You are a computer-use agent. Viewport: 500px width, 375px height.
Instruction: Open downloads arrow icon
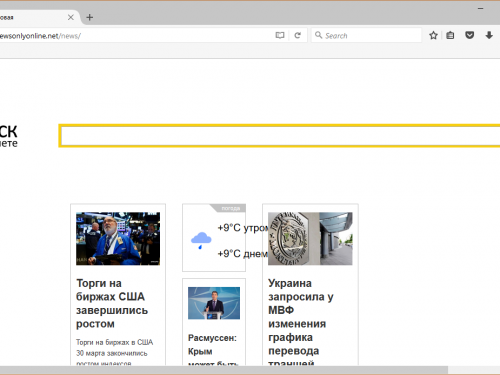(489, 35)
